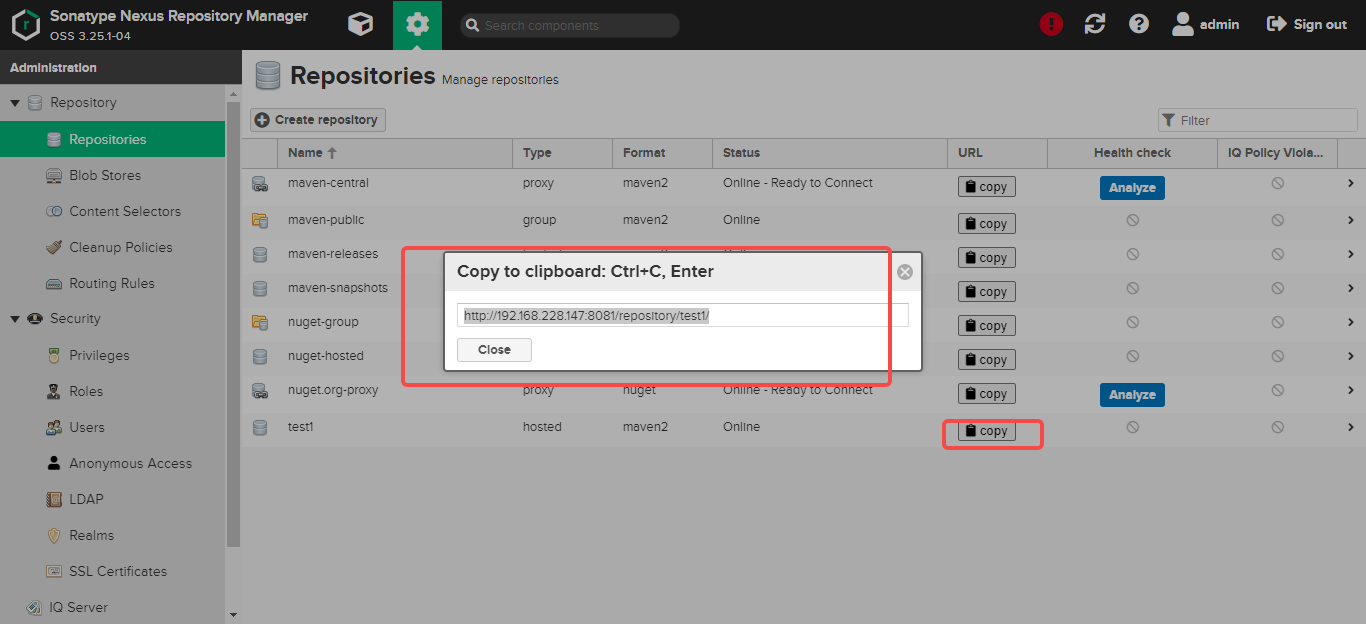Collapse the Repository tree node
This screenshot has width=1366, height=624.
tap(15, 103)
